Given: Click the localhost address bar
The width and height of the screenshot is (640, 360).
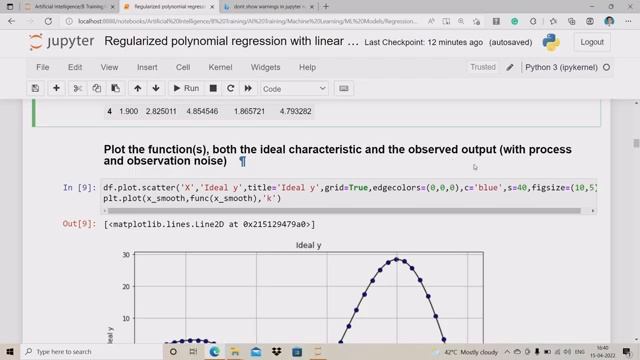Looking at the screenshot, I should (x=247, y=21).
